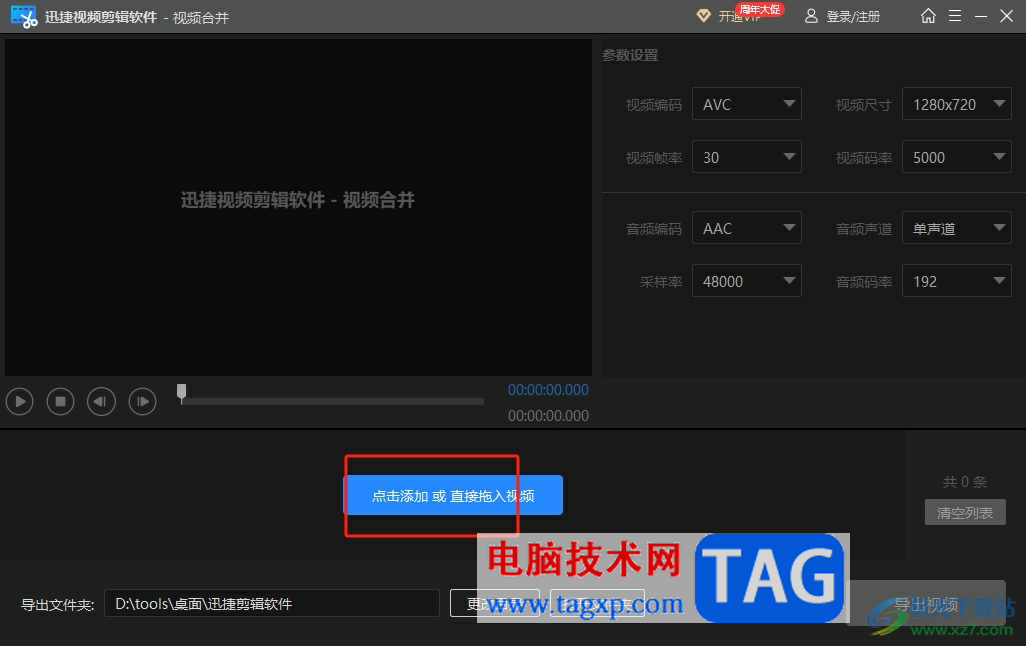Click the play button
Image resolution: width=1026 pixels, height=646 pixels.
coord(20,401)
